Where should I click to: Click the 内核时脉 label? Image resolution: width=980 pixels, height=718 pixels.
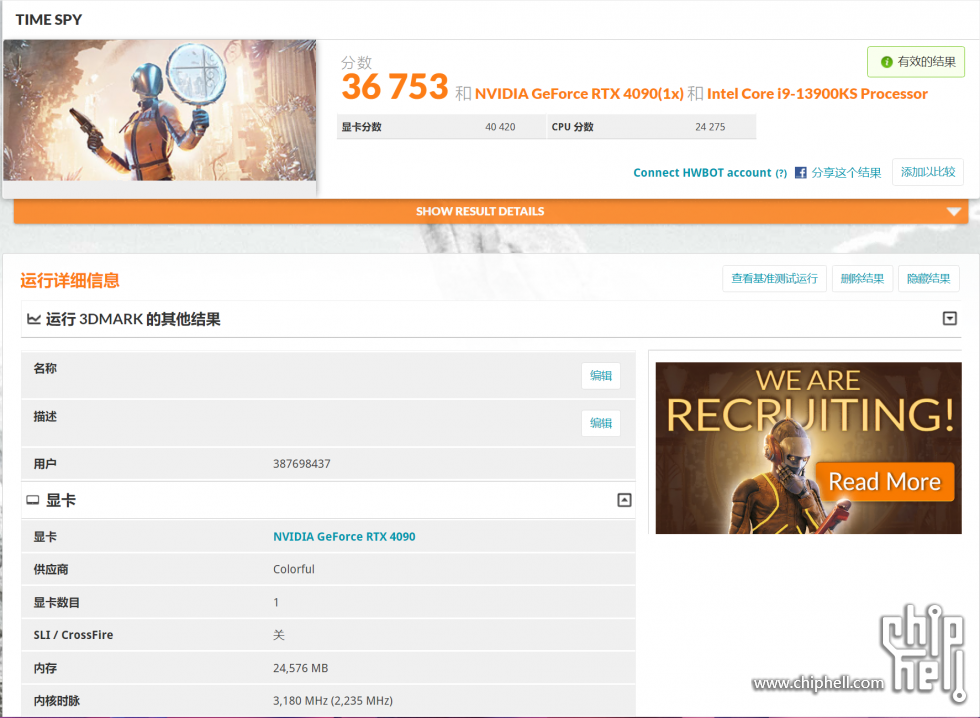[x=56, y=701]
